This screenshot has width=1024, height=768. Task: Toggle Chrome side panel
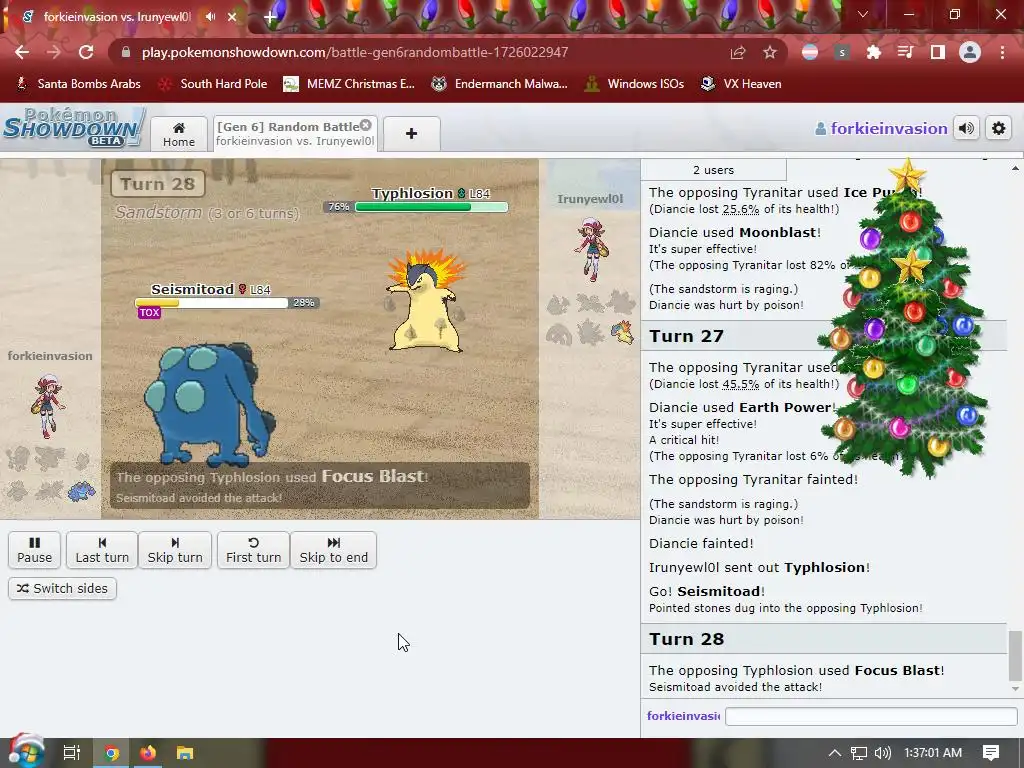[938, 52]
